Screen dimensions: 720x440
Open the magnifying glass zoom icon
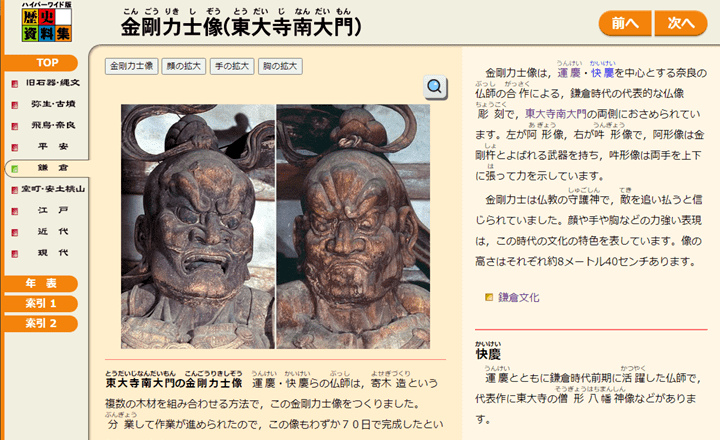(x=435, y=87)
